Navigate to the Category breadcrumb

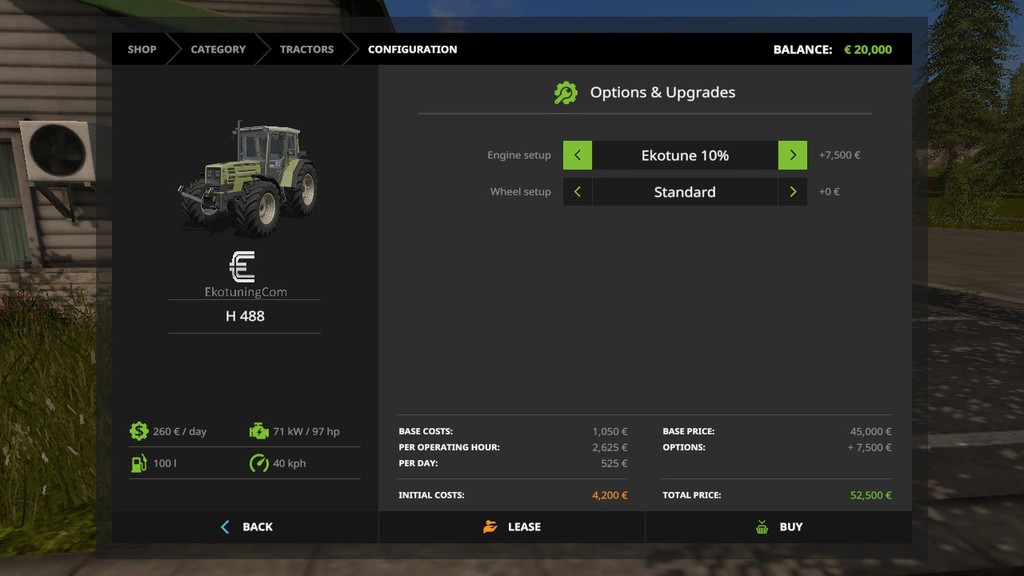click(218, 49)
